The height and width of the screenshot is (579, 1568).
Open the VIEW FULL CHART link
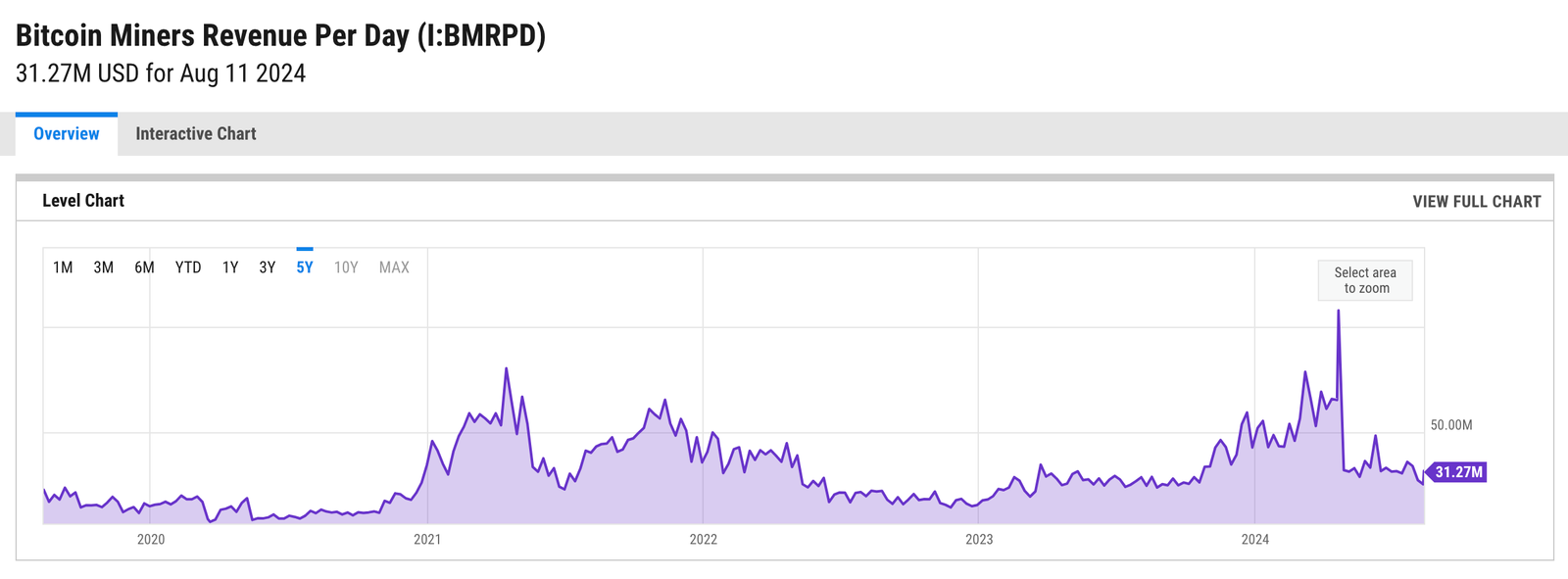tap(1476, 202)
